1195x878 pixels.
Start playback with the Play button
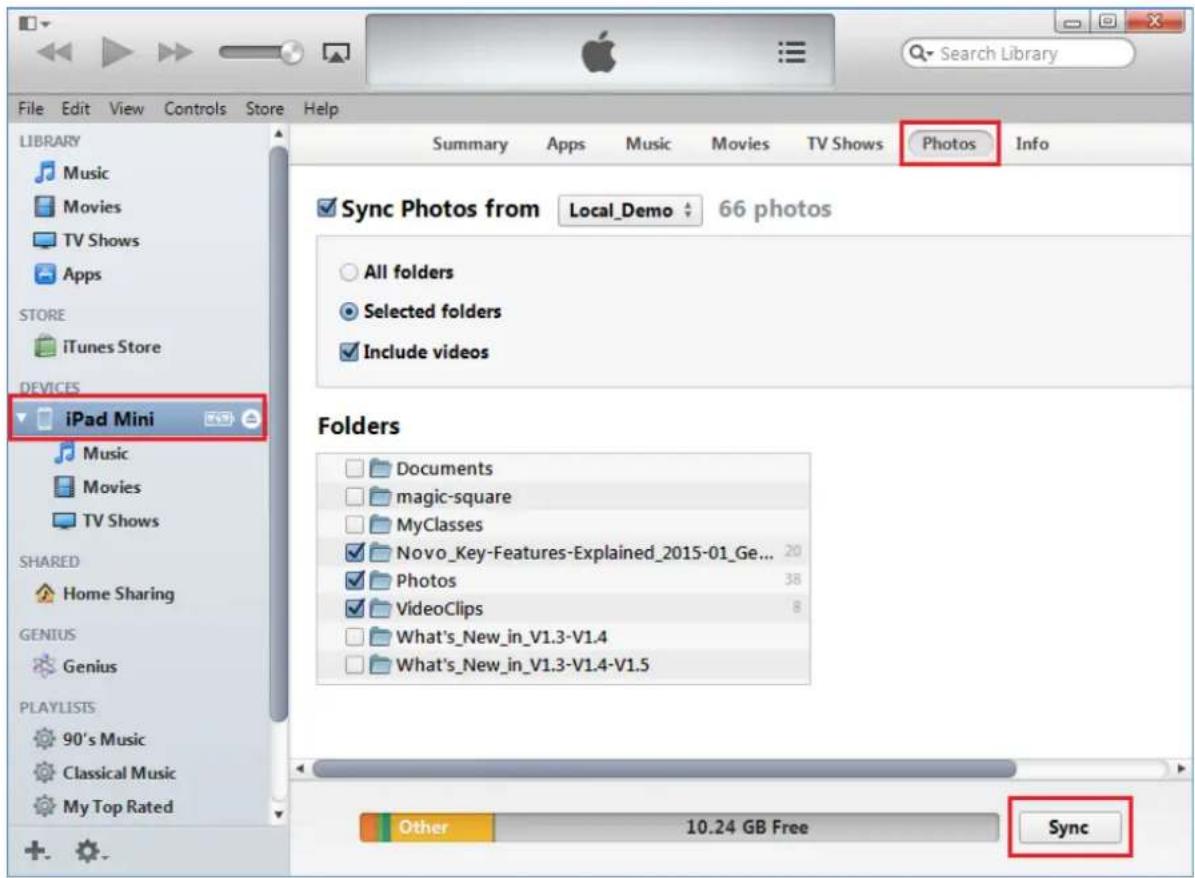tap(117, 52)
